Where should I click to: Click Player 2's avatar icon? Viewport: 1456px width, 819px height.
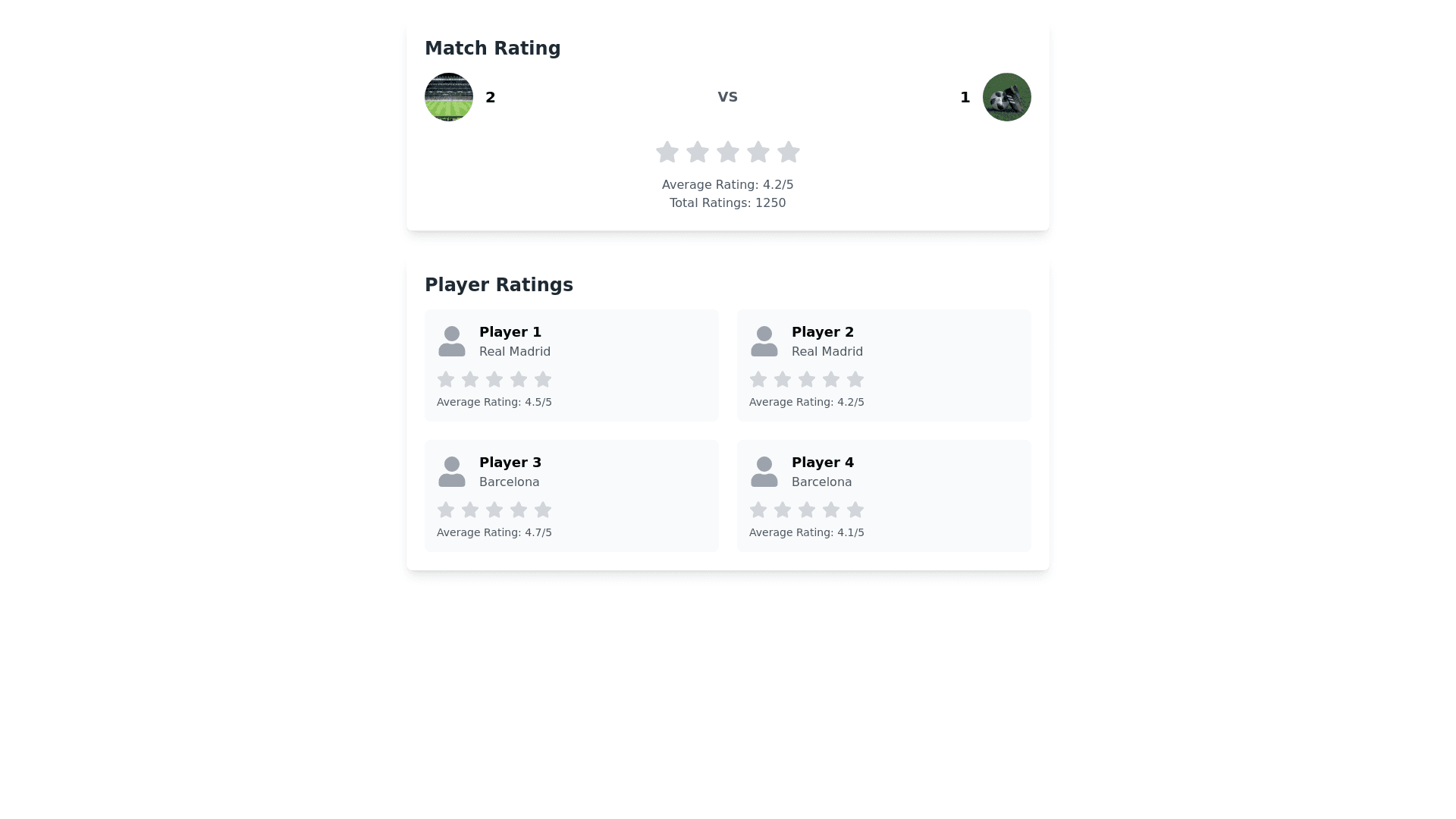coord(764,341)
